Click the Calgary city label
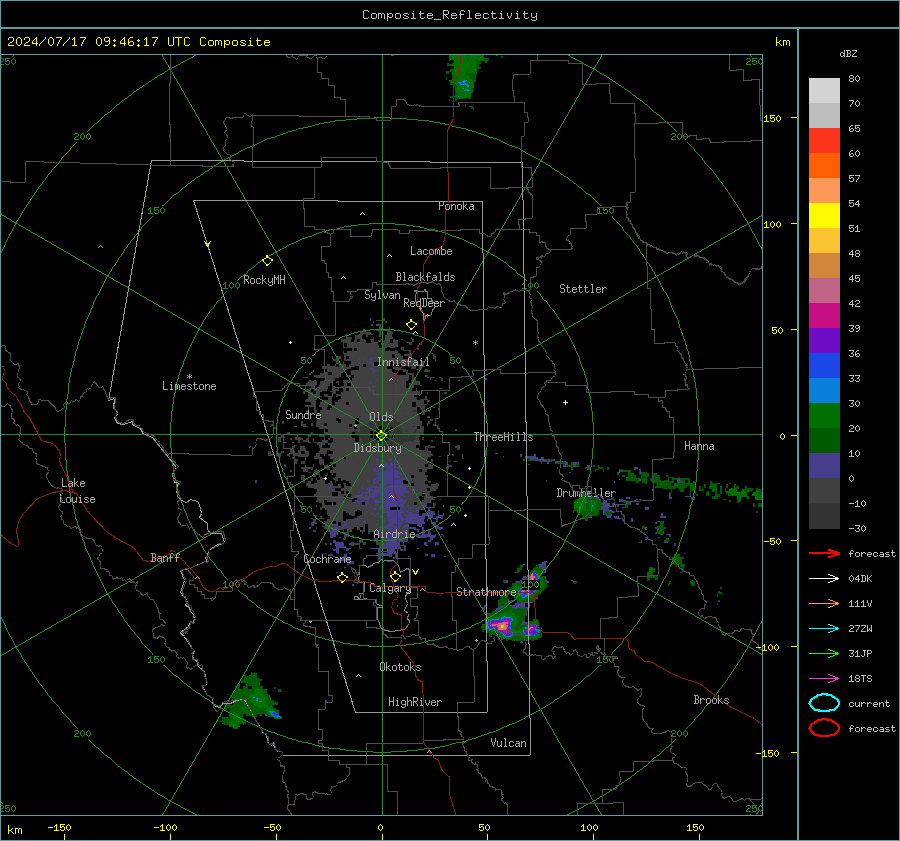The height and width of the screenshot is (841, 900). 390,588
